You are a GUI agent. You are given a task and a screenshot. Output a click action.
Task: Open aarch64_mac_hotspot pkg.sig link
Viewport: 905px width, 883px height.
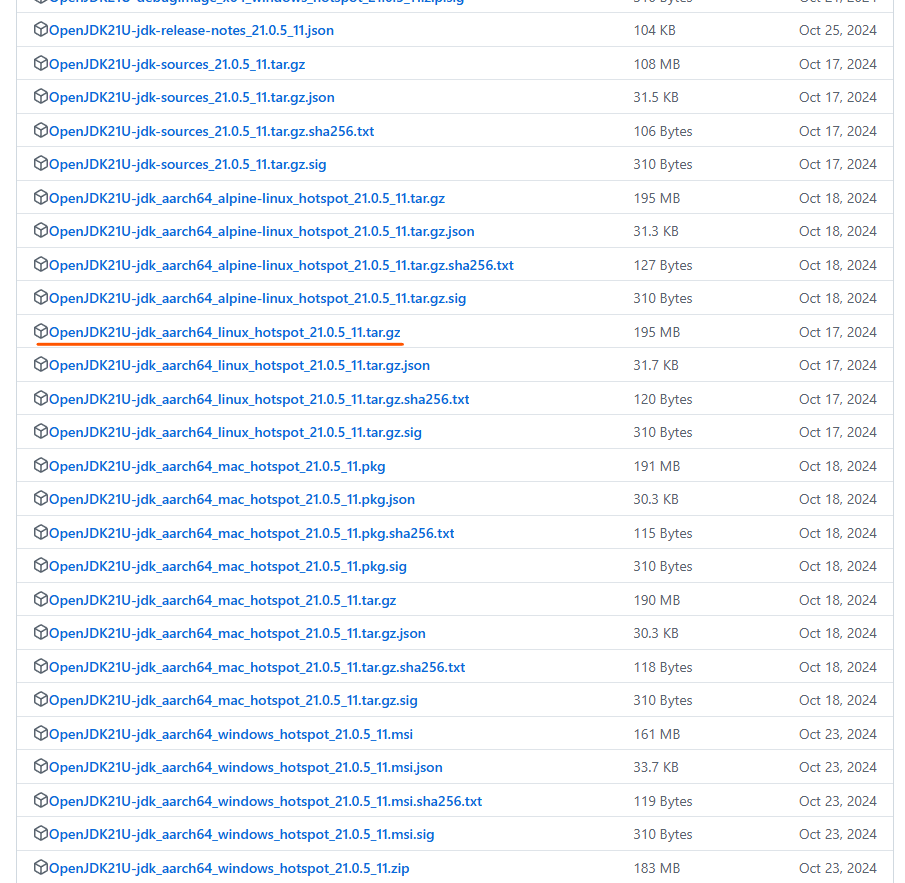click(227, 566)
